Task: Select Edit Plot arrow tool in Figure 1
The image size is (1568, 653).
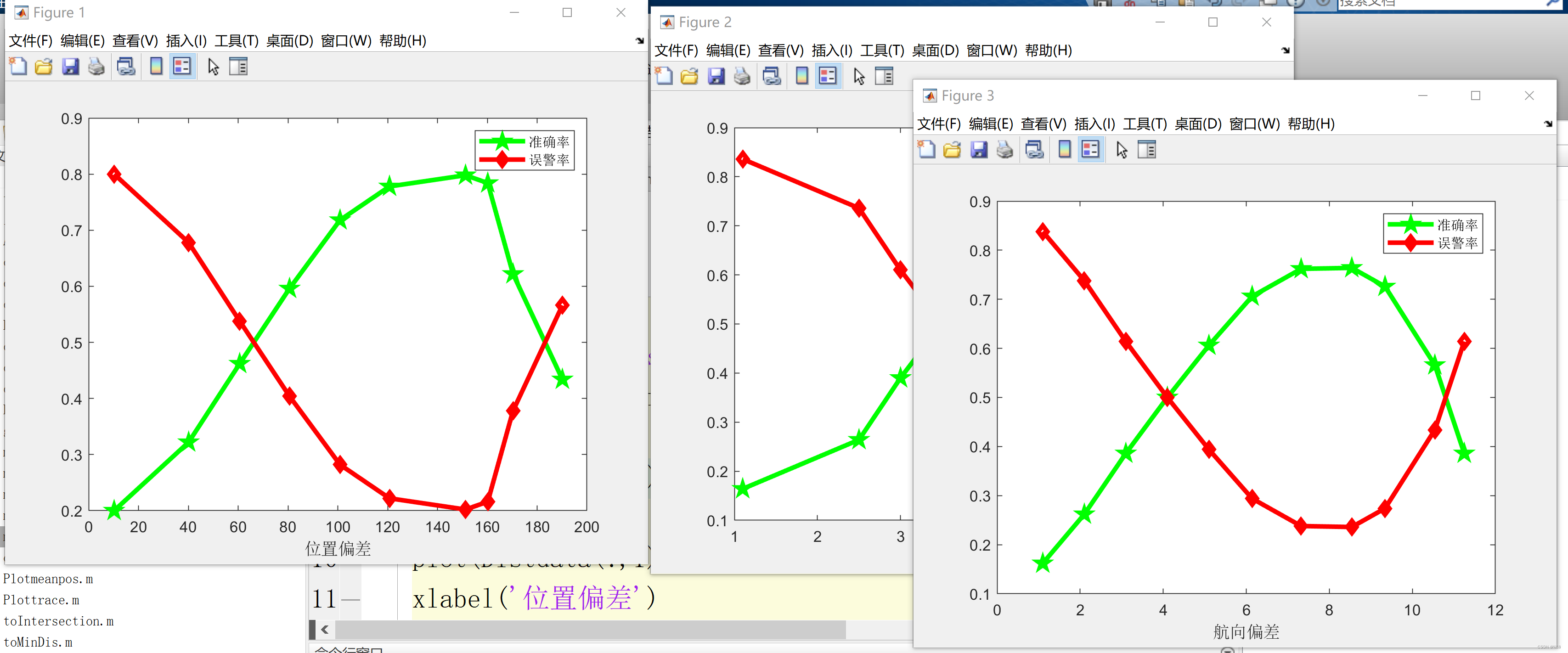Action: click(x=213, y=66)
